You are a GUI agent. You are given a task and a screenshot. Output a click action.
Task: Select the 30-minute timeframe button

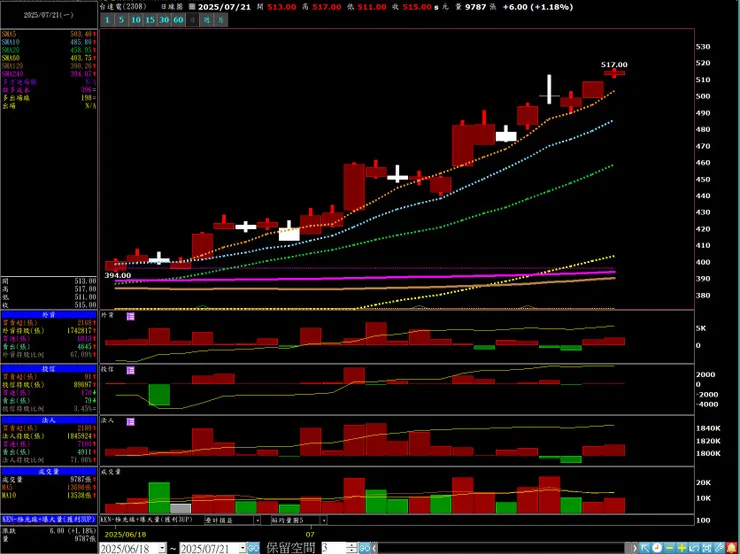pos(164,20)
